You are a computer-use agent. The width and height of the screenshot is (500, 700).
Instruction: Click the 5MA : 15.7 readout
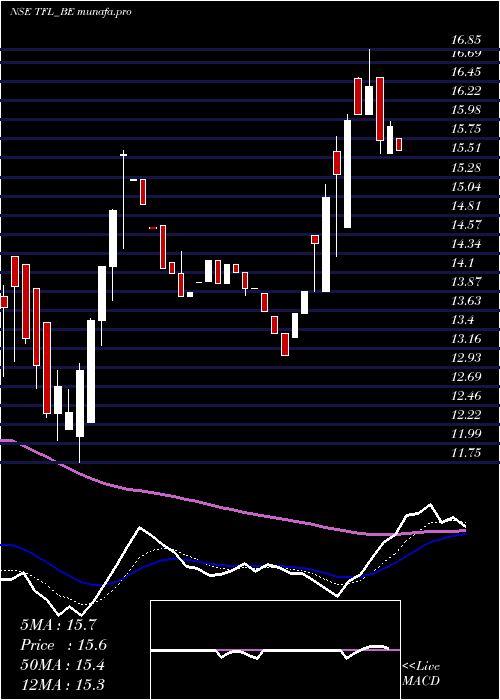click(x=58, y=625)
